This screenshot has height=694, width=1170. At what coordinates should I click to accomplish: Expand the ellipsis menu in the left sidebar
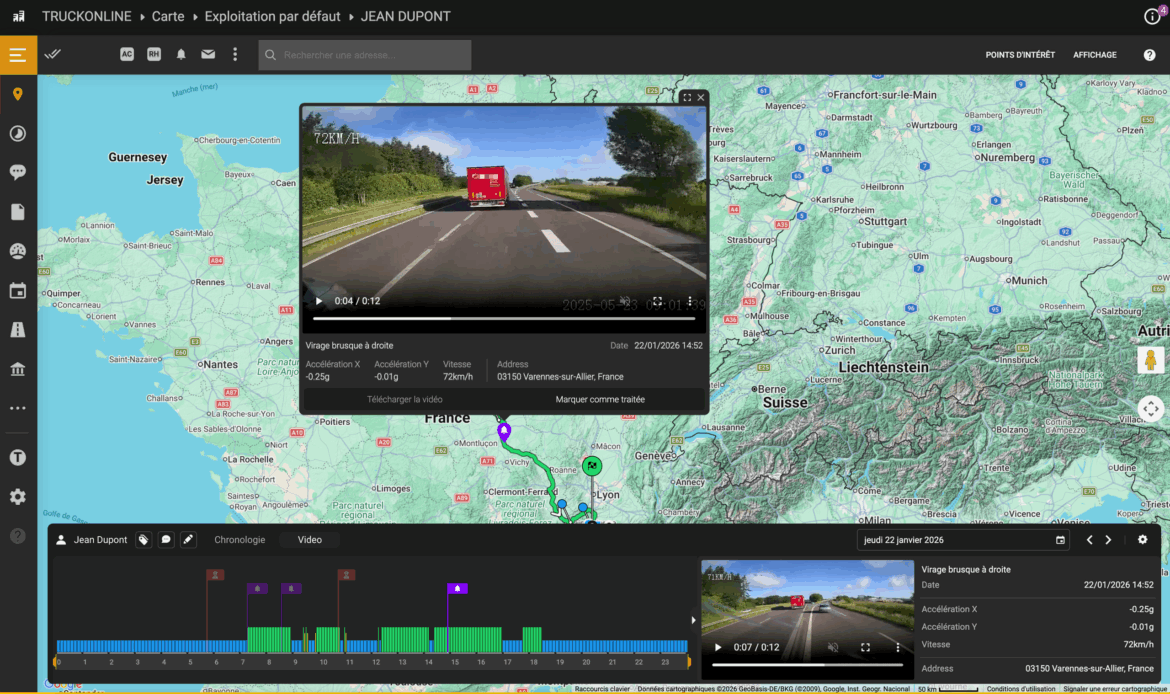pos(17,407)
